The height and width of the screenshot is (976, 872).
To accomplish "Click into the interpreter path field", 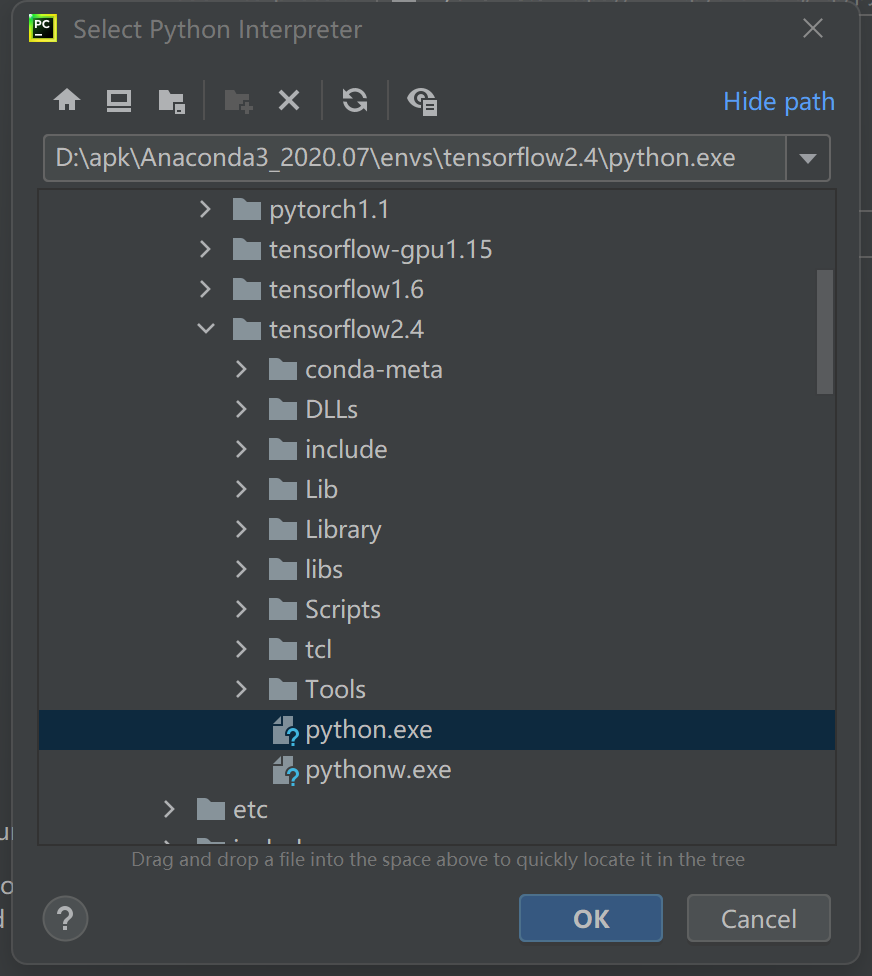I will [x=415, y=158].
